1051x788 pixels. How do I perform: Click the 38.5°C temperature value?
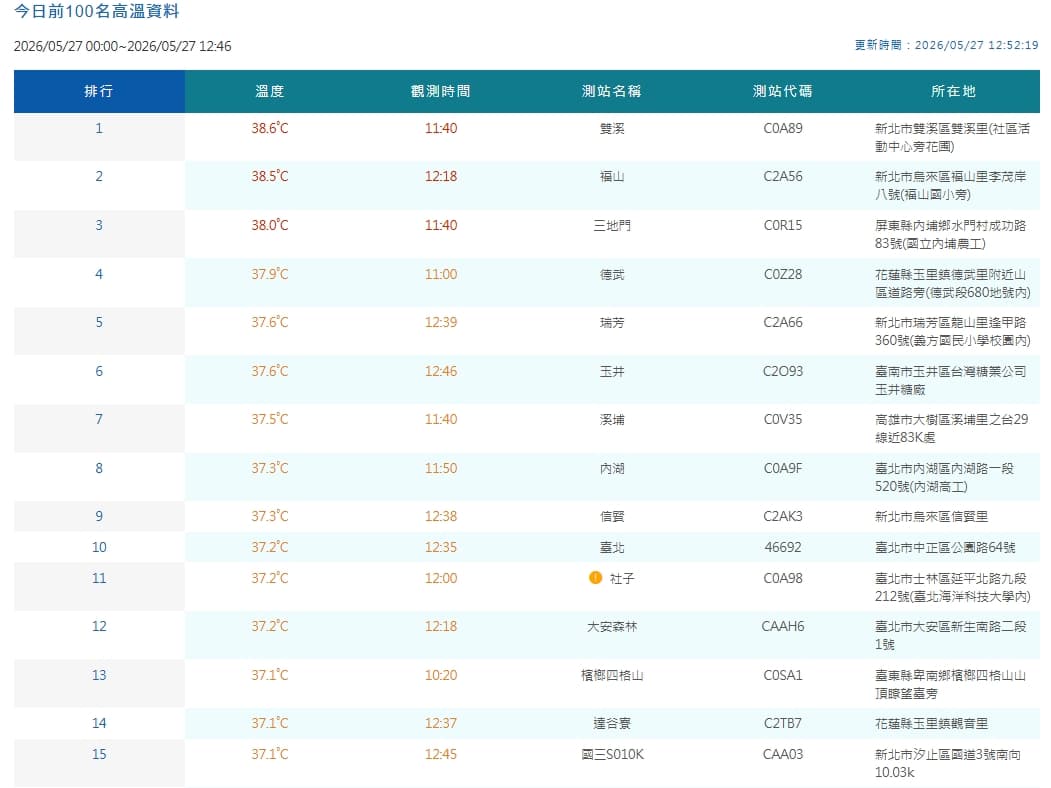point(270,177)
